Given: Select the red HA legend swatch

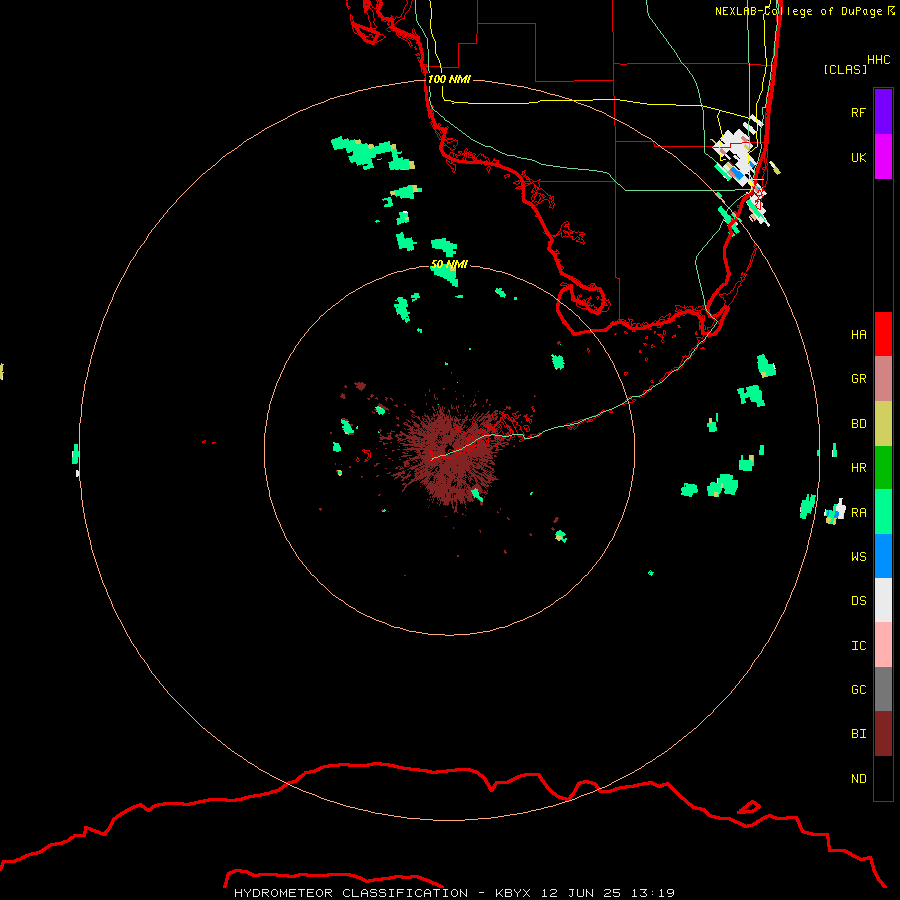Looking at the screenshot, I should pyautogui.click(x=883, y=334).
